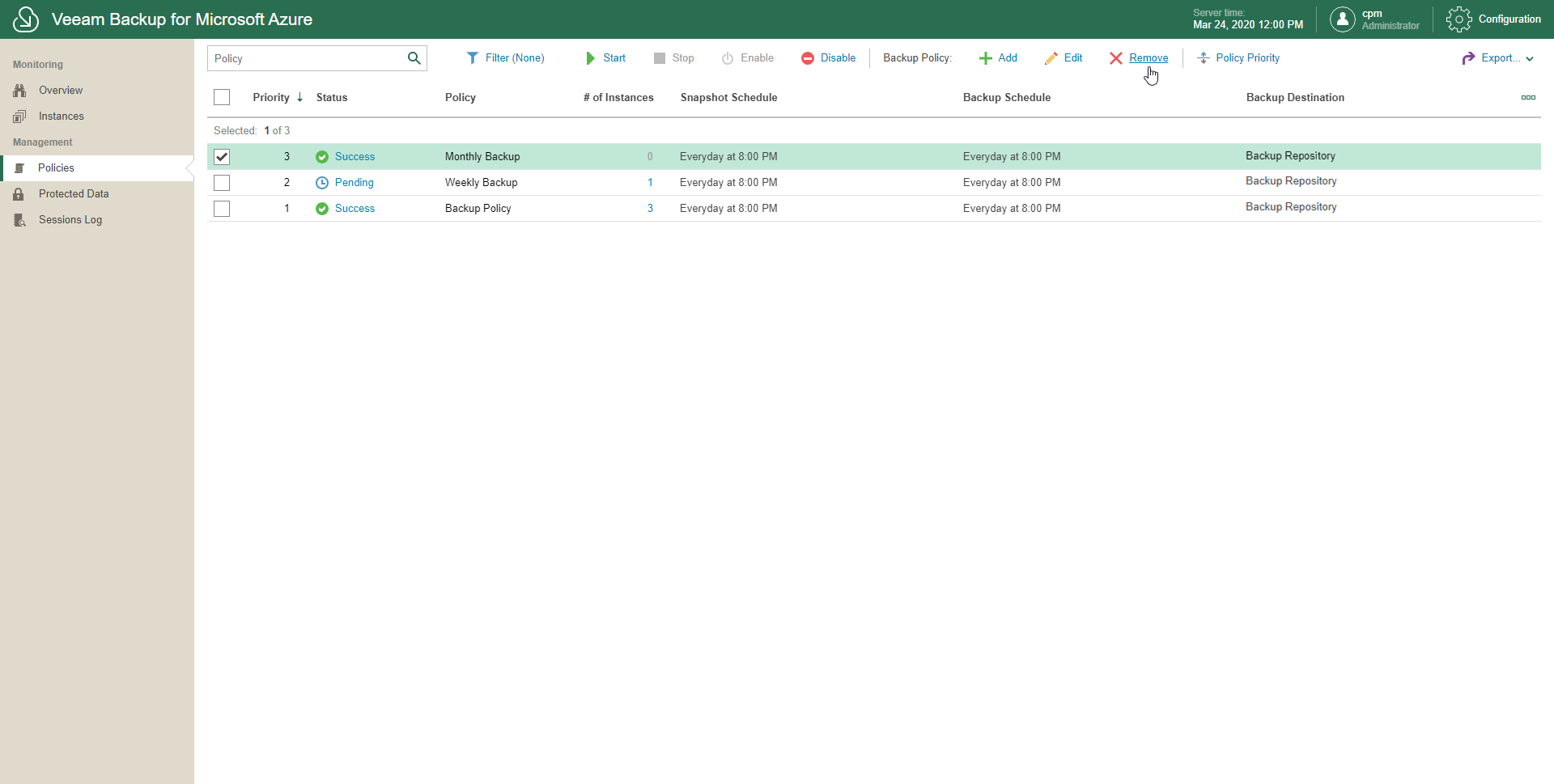This screenshot has height=784, width=1554.
Task: Click the Backup Destination column header
Action: tap(1295, 97)
